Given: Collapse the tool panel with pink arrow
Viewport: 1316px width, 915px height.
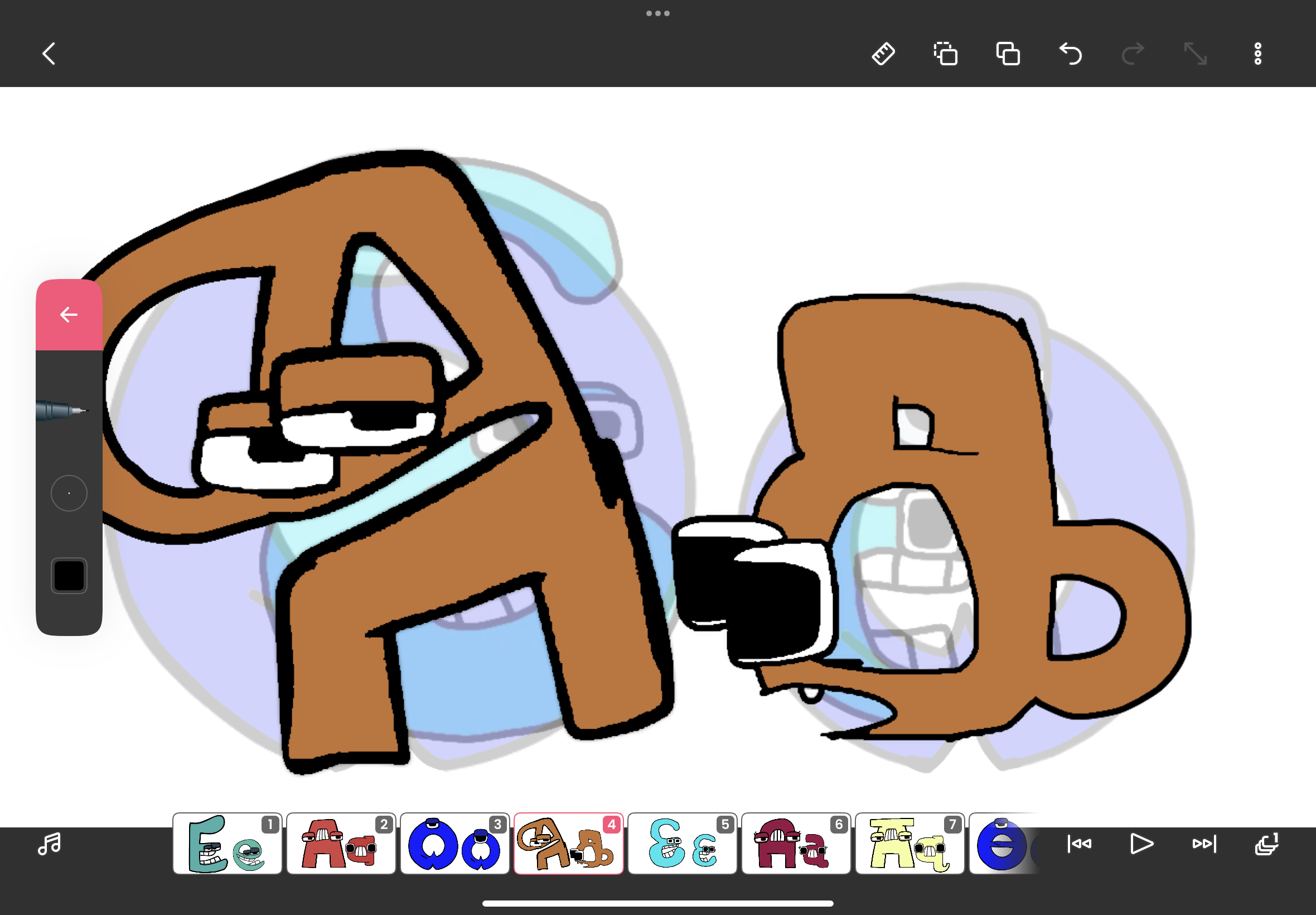Looking at the screenshot, I should coord(69,315).
